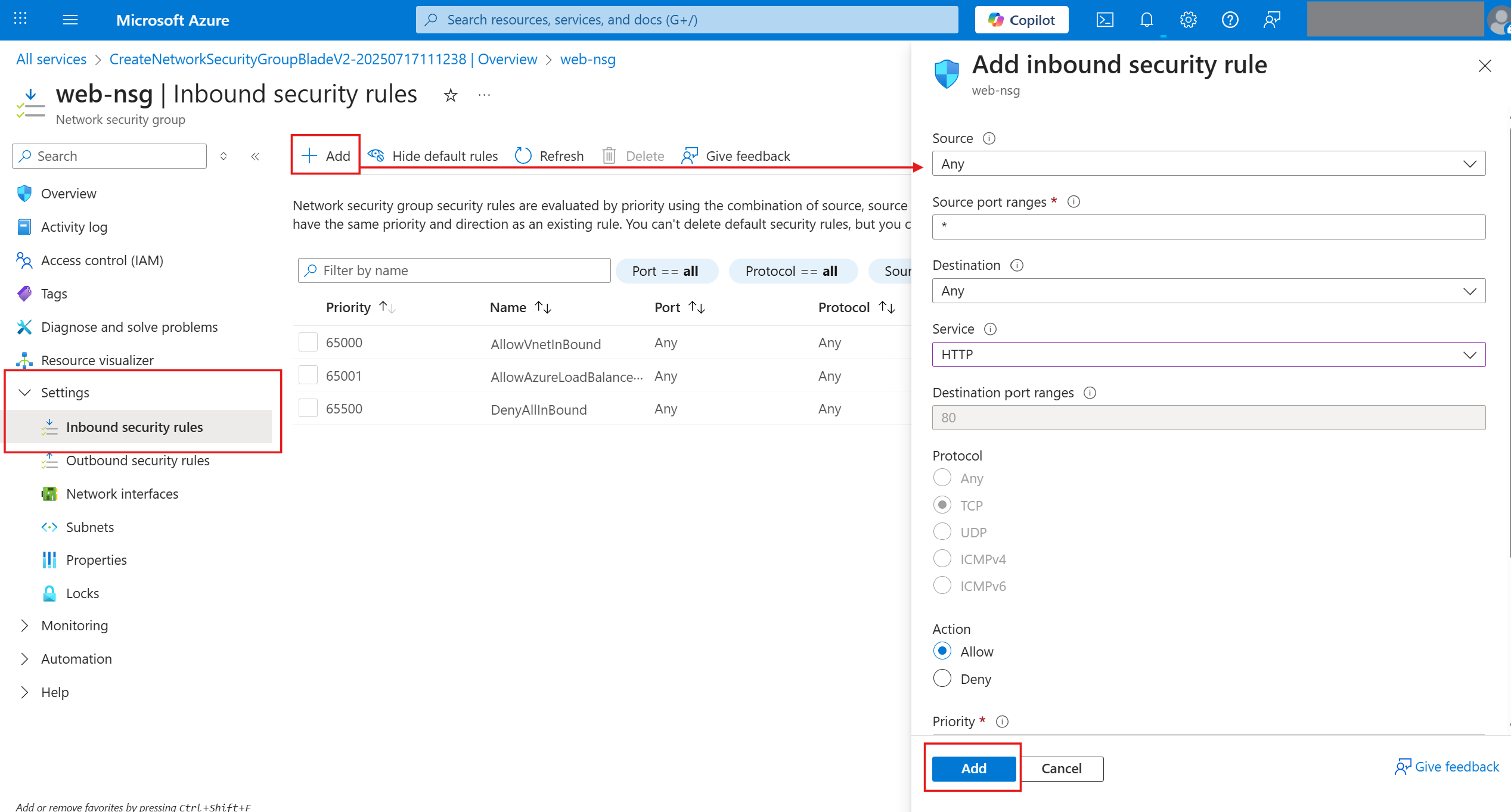Viewport: 1511px width, 812px height.
Task: Open Outbound security rules menu item
Action: tap(138, 461)
